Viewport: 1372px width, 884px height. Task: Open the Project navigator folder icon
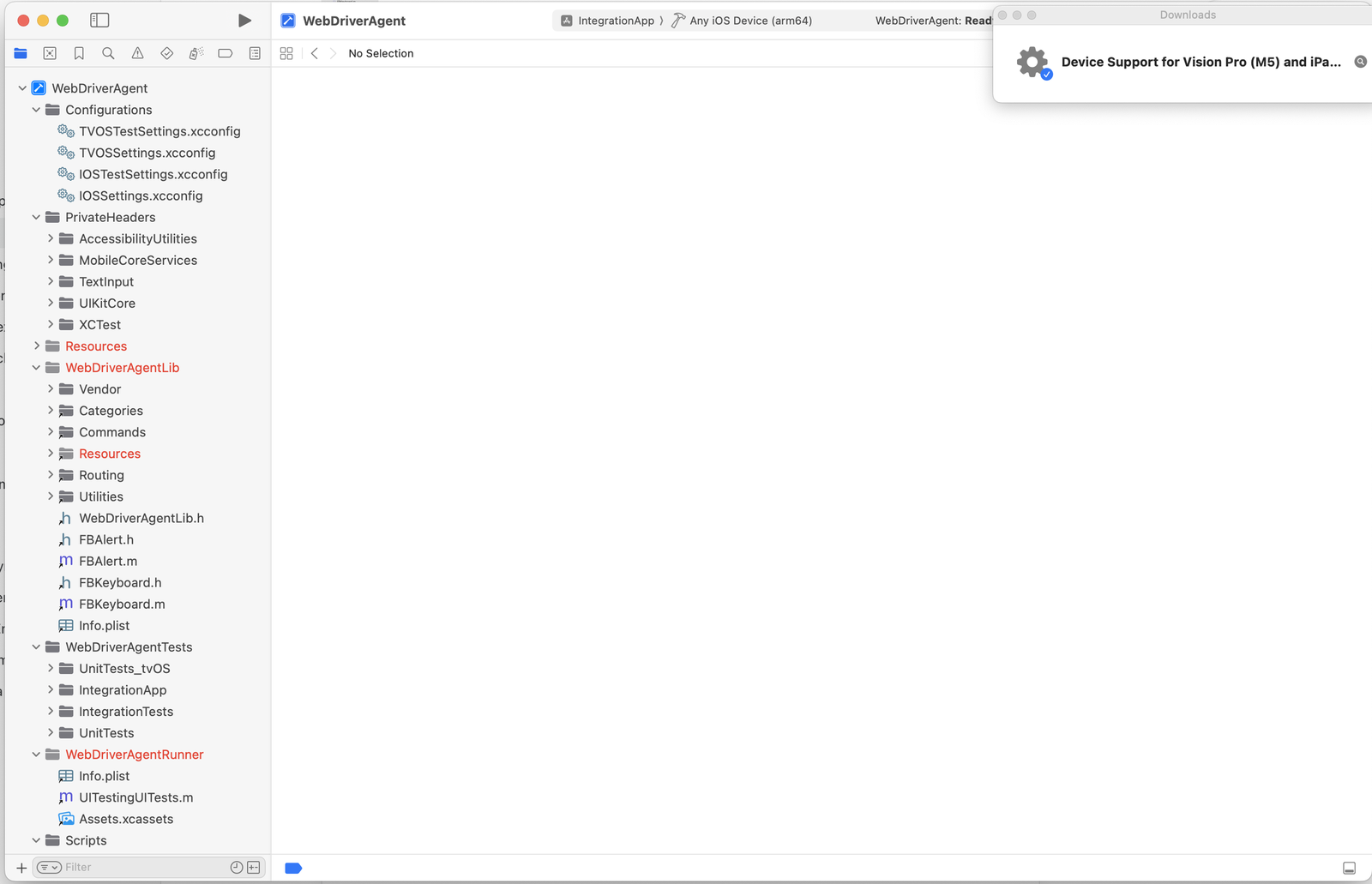[x=21, y=53]
